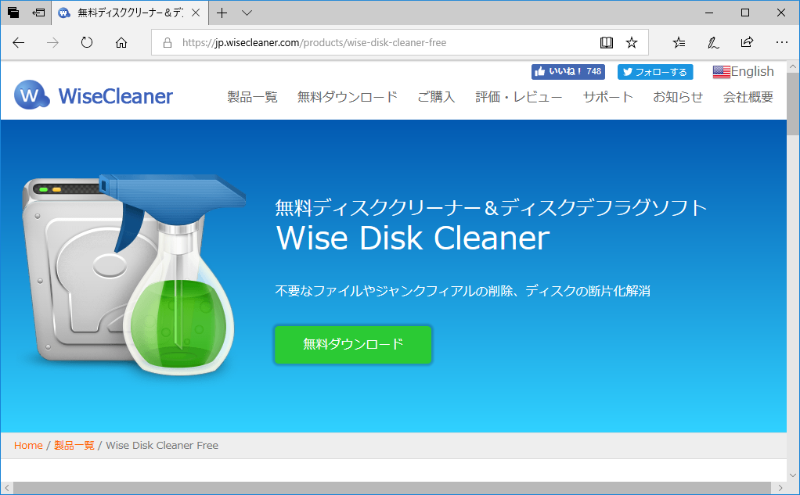This screenshot has height=495, width=800.
Task: Open reading view book icon
Action: click(606, 42)
